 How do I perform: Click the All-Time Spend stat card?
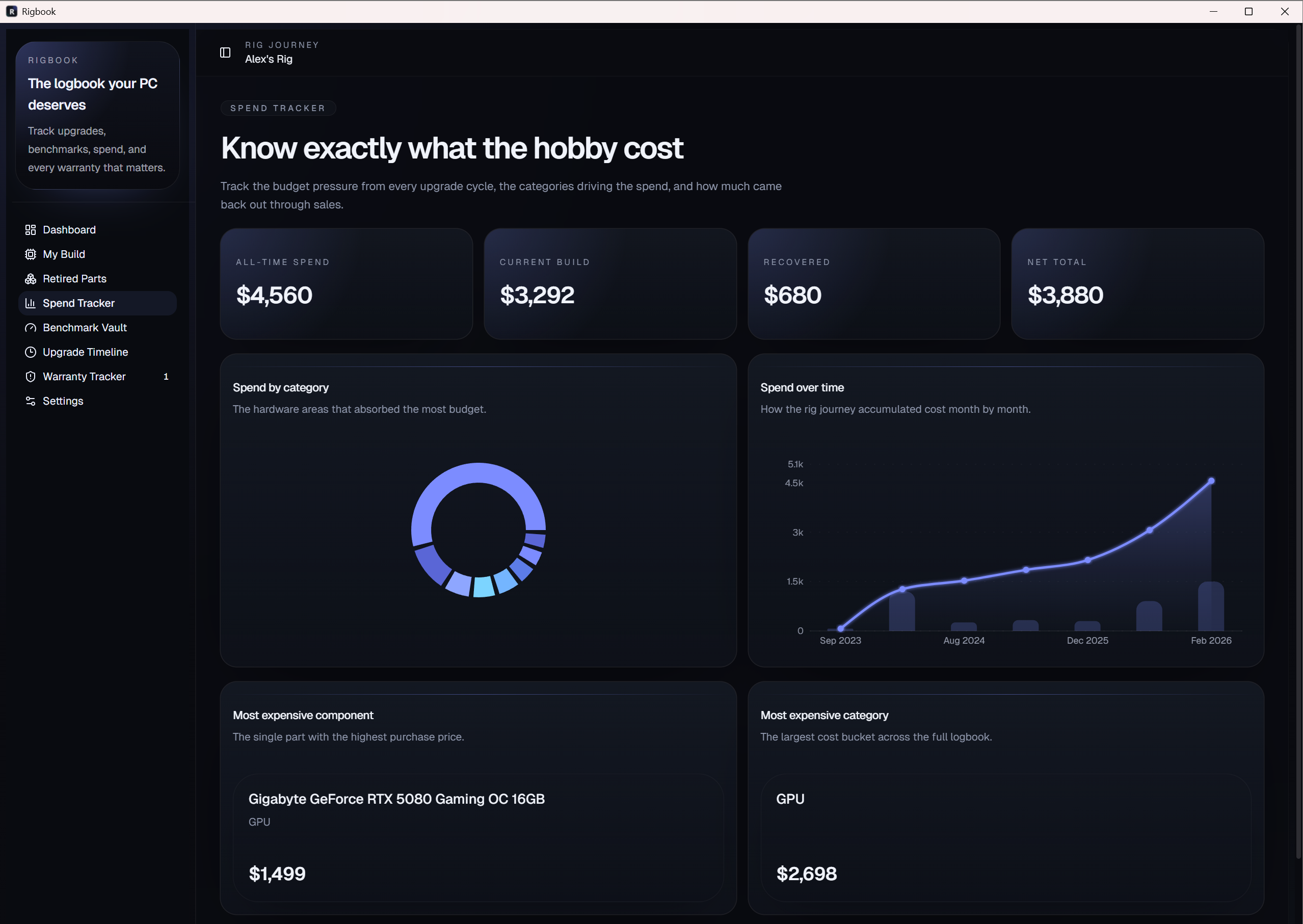[346, 283]
